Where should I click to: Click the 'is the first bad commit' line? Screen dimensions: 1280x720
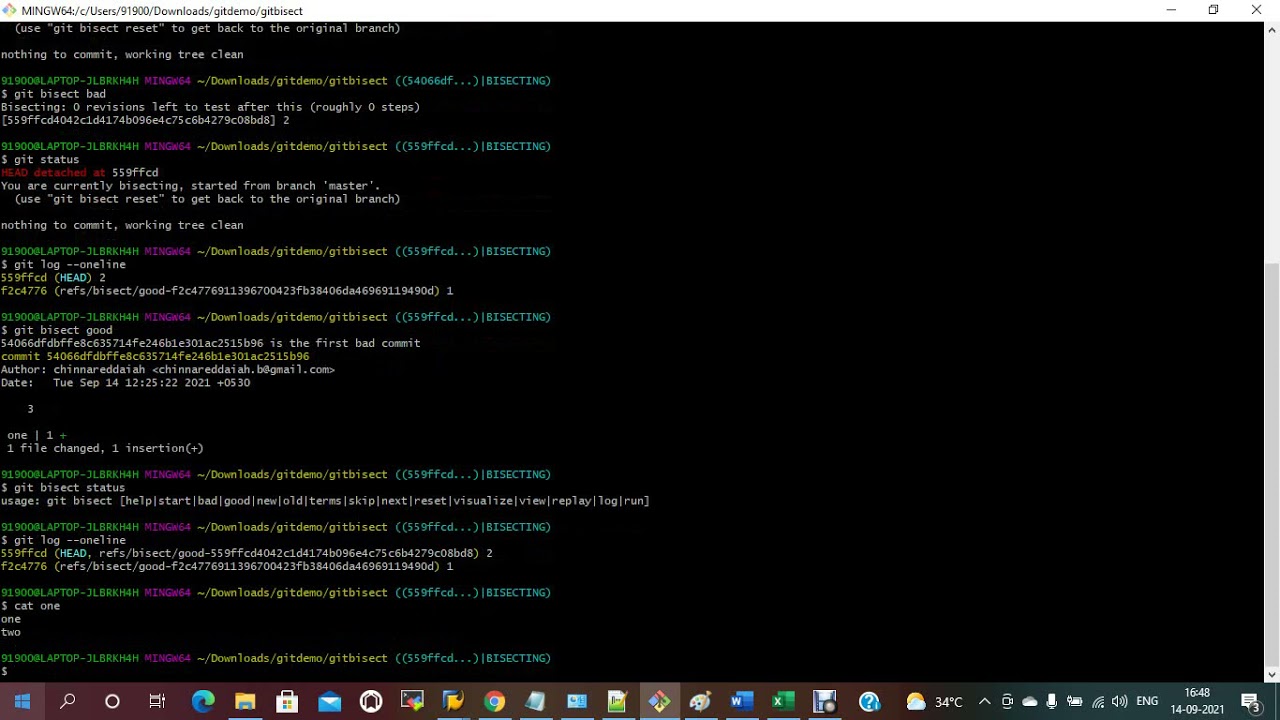coord(210,343)
